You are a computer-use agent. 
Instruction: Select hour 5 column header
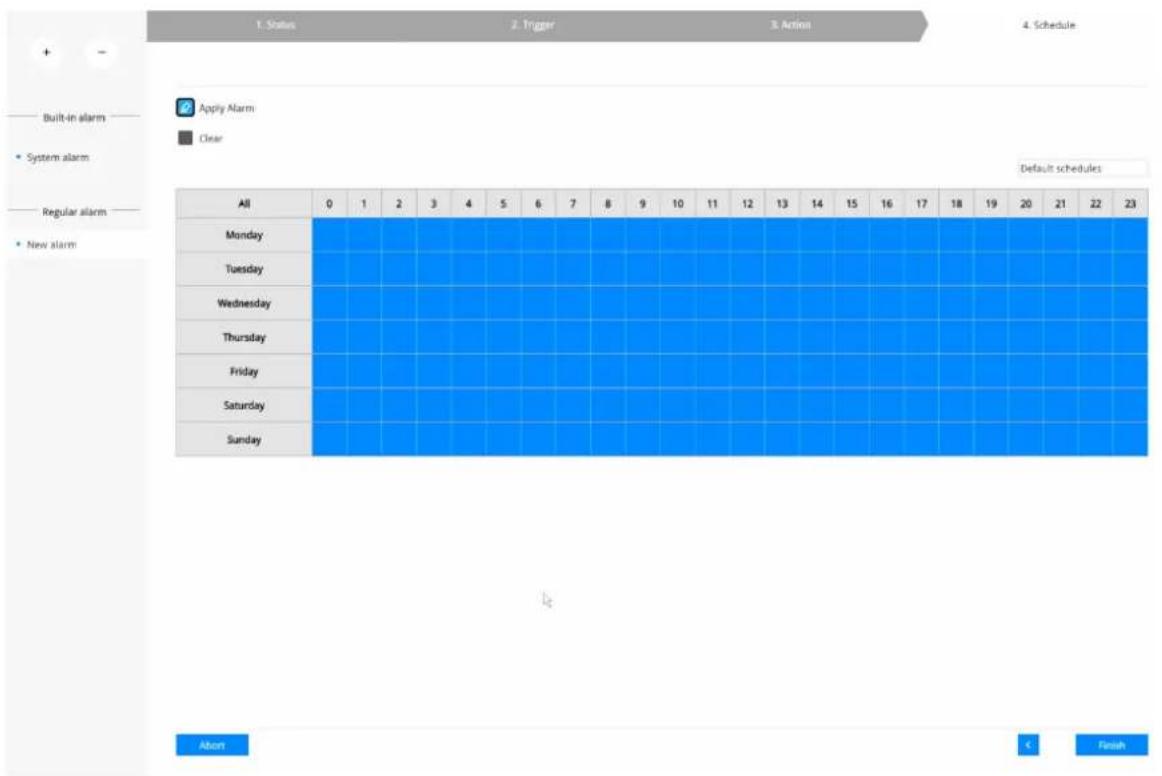(x=503, y=204)
